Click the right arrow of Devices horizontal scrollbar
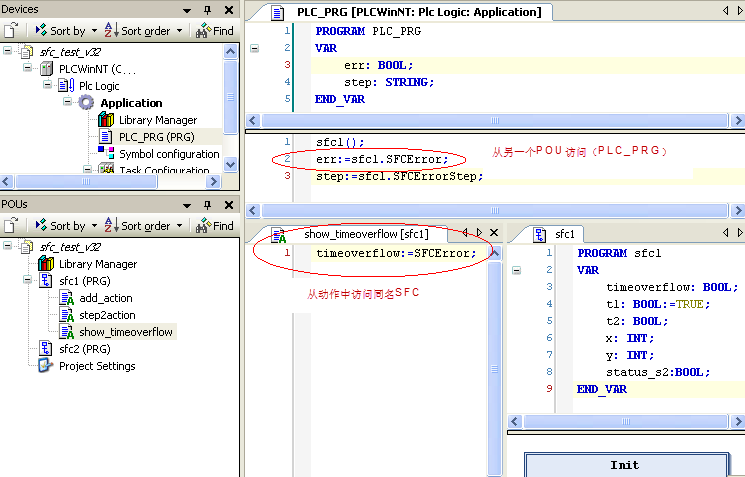The height and width of the screenshot is (477, 745). pos(213,181)
